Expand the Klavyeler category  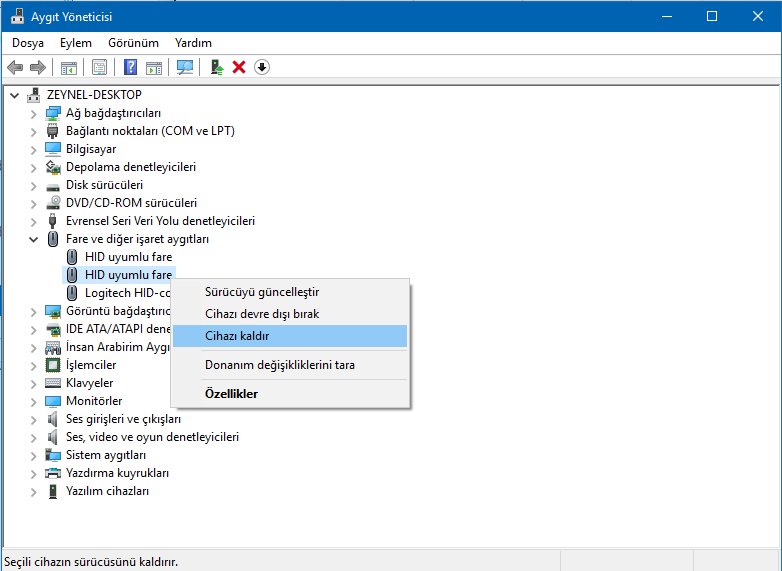(x=33, y=383)
